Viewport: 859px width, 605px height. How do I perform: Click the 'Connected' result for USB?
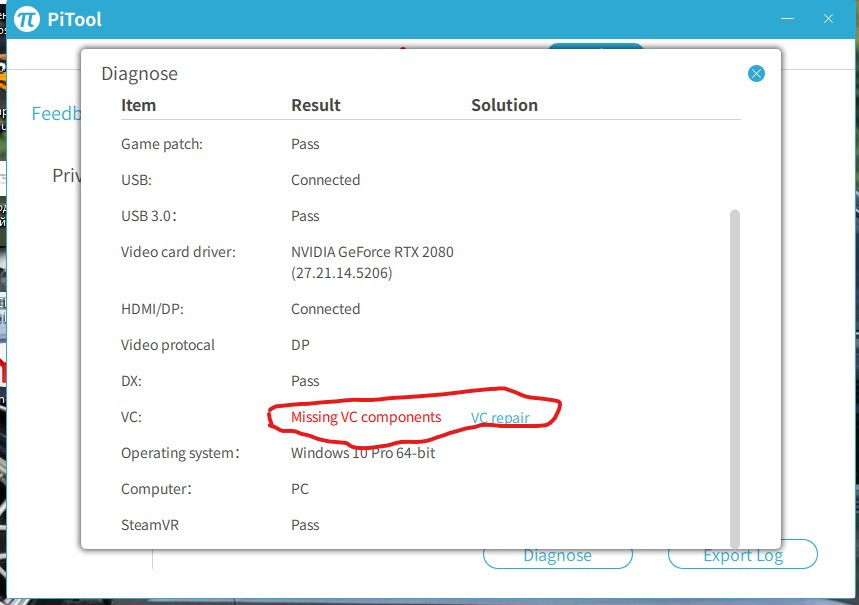point(325,180)
